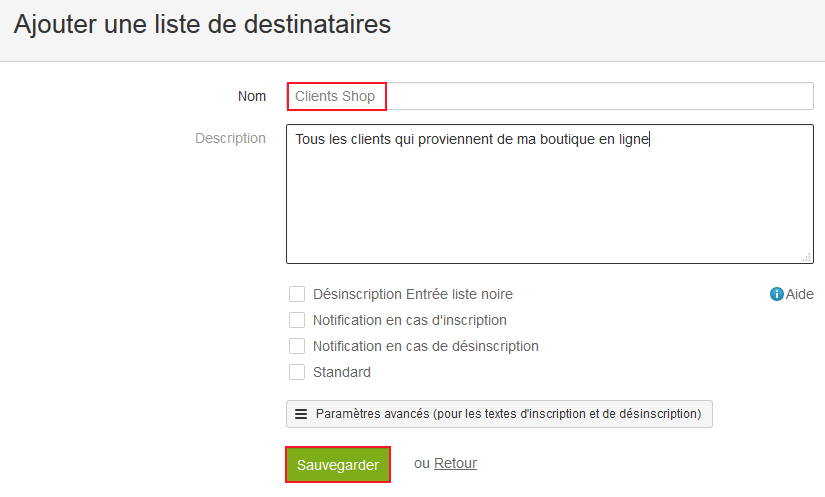The width and height of the screenshot is (825, 497).
Task: Click the Désinscription Entrée liste noire label text
Action: (412, 294)
